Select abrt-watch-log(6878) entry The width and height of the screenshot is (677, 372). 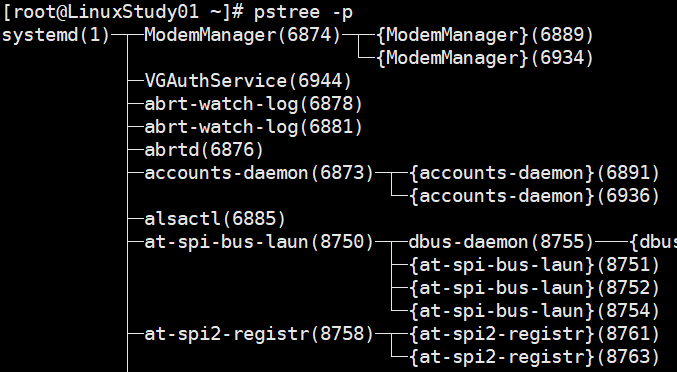tap(254, 104)
